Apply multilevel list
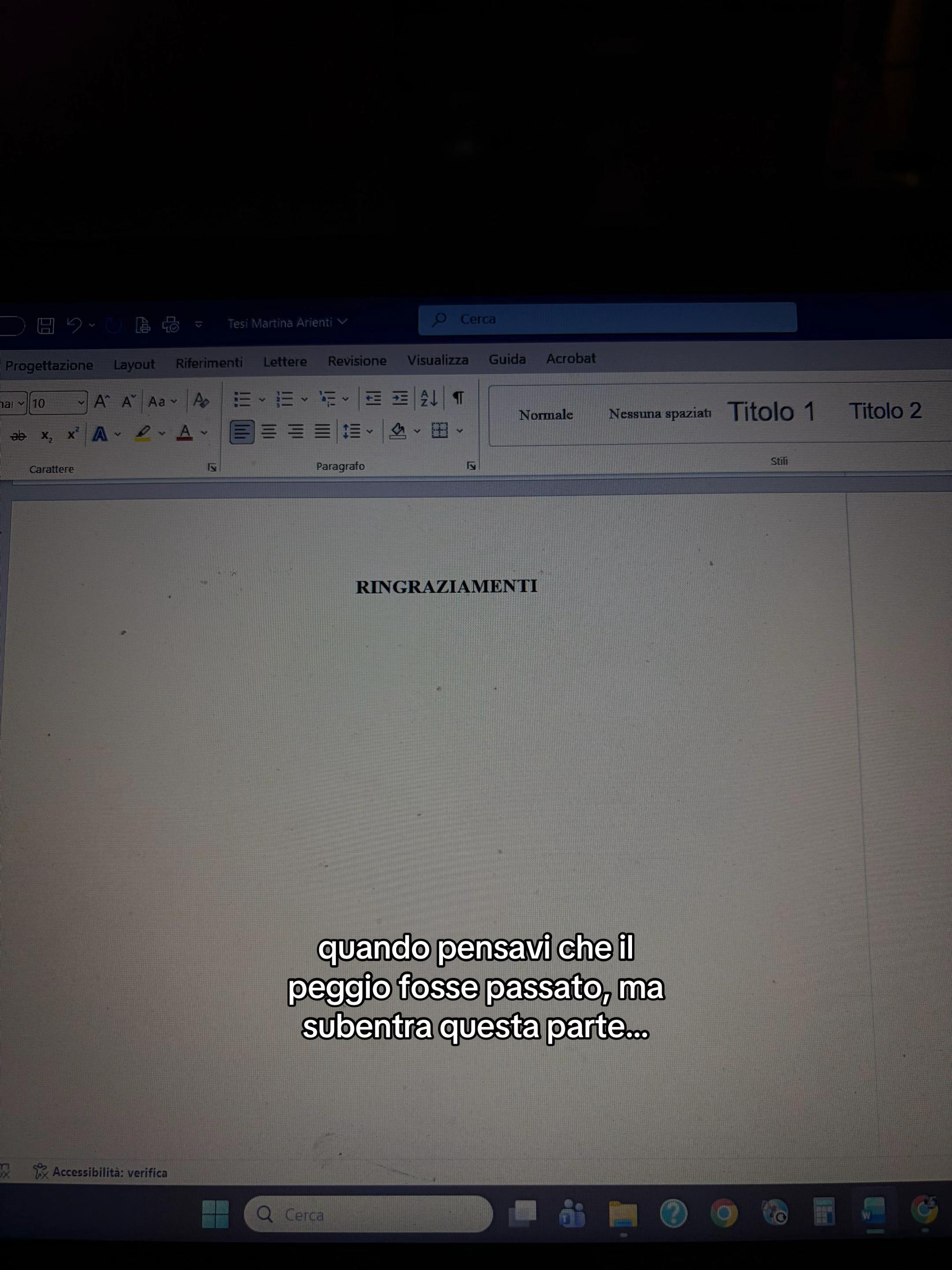 click(x=327, y=399)
